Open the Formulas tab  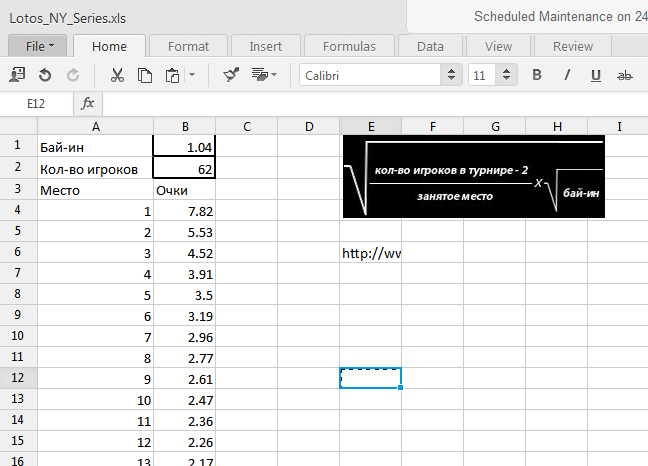(349, 46)
